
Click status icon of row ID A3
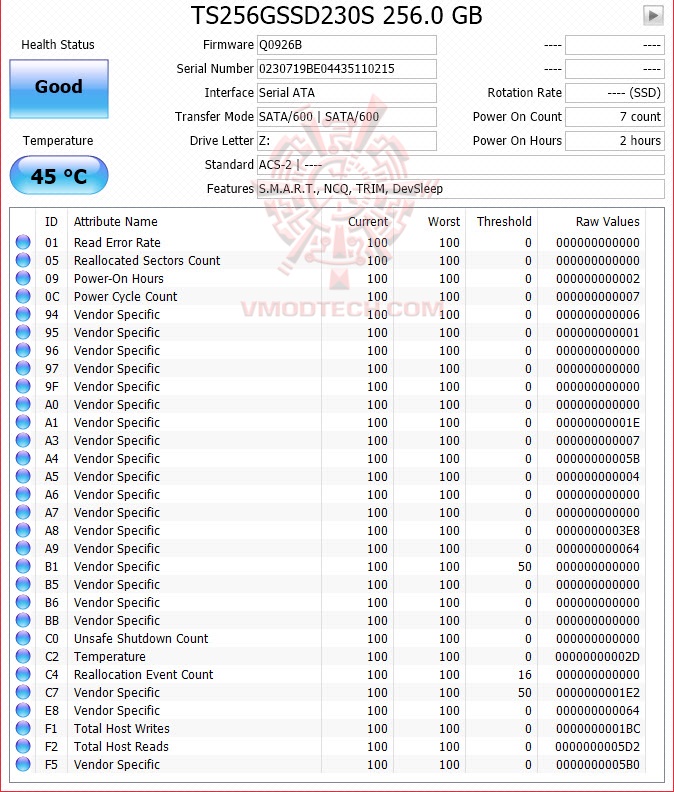23,440
